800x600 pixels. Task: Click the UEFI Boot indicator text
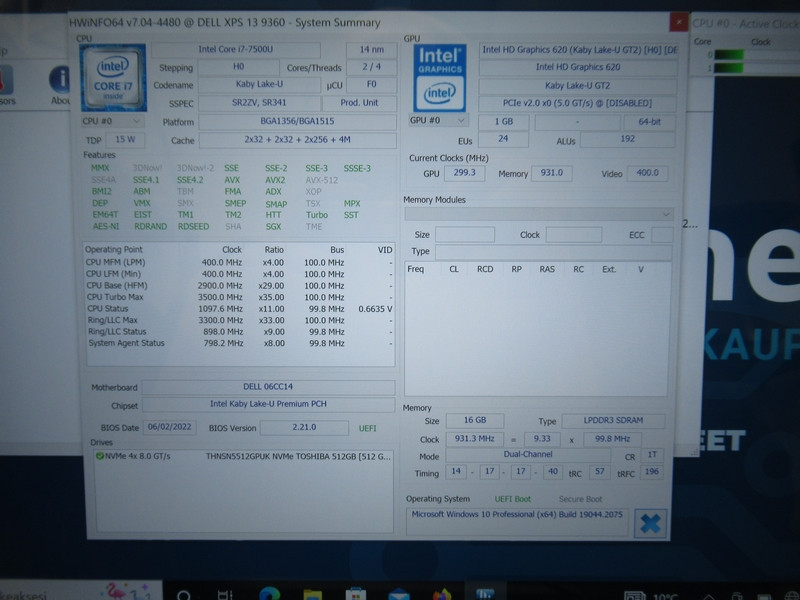click(x=513, y=499)
